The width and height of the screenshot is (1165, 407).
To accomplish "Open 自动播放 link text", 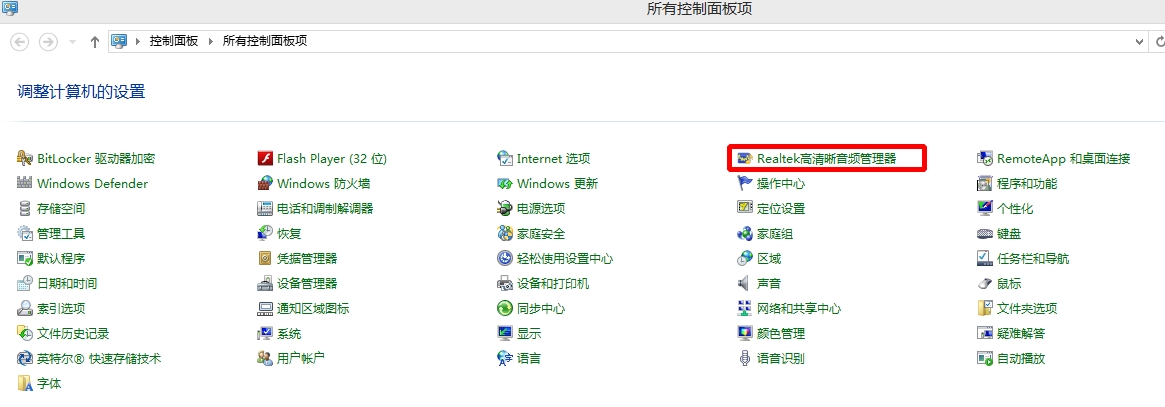I will 1021,359.
